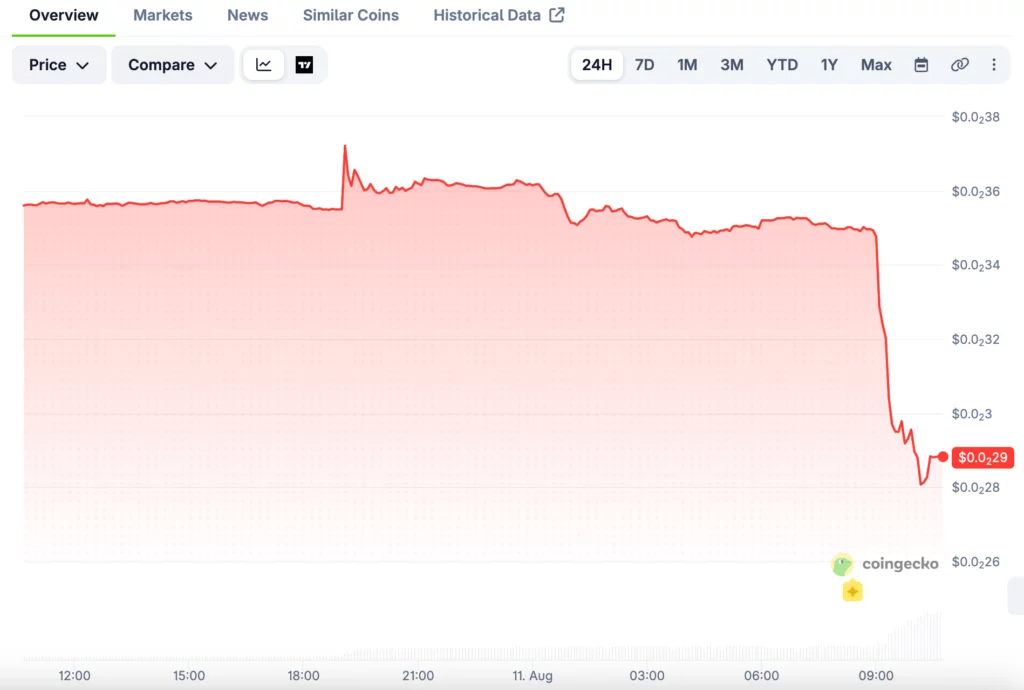Viewport: 1024px width, 690px height.
Task: Click the red current price label $0.0₂29
Action: (983, 458)
